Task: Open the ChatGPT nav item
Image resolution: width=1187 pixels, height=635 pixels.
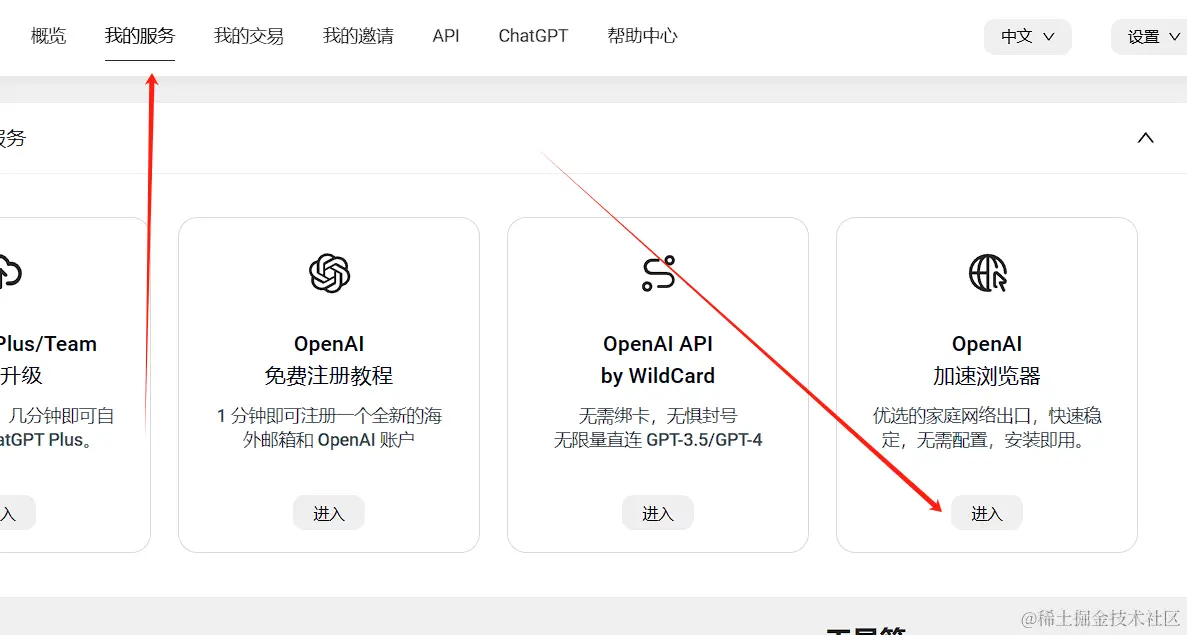Action: tap(533, 36)
